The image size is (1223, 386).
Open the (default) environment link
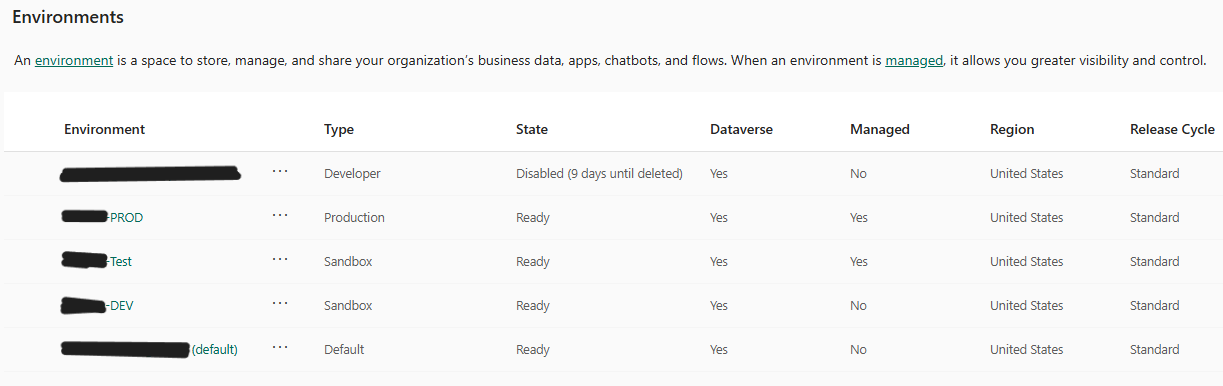coord(150,349)
